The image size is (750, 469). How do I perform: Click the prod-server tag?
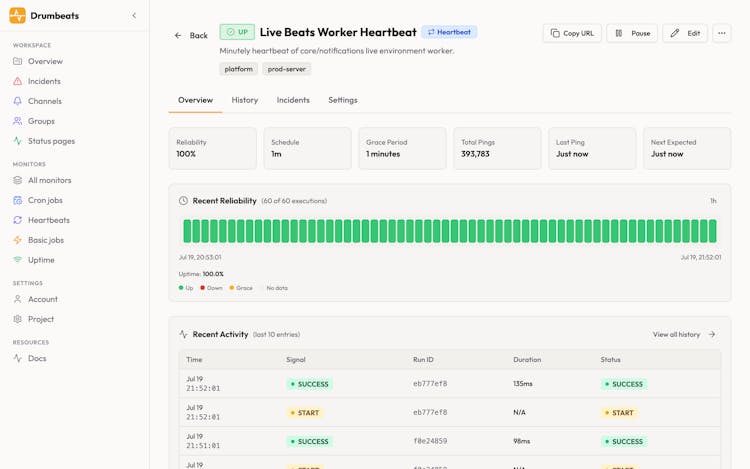[287, 69]
